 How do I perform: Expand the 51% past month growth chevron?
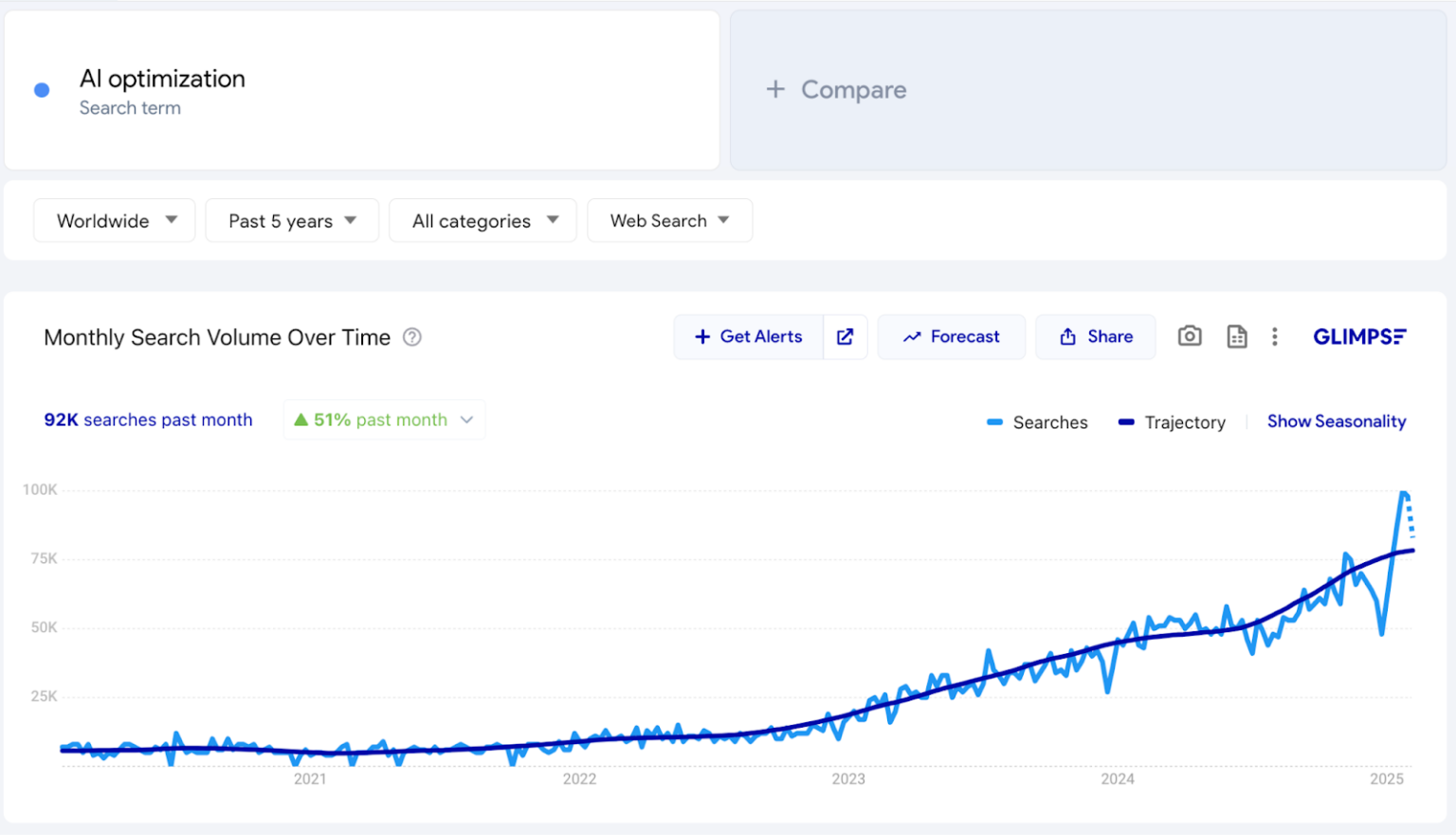pyautogui.click(x=466, y=419)
